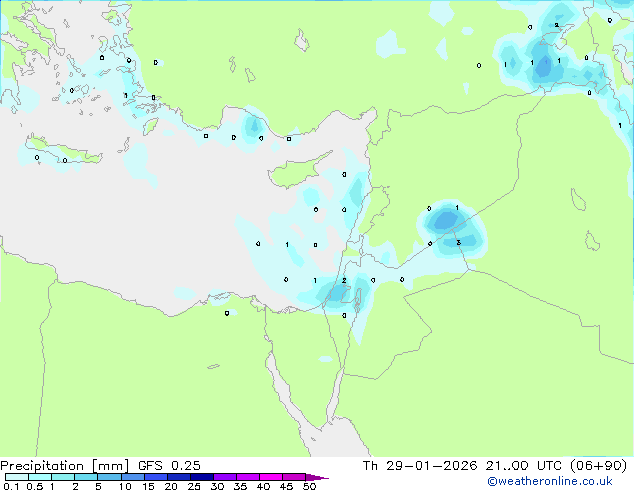Click the legend label "35"

tap(240, 486)
